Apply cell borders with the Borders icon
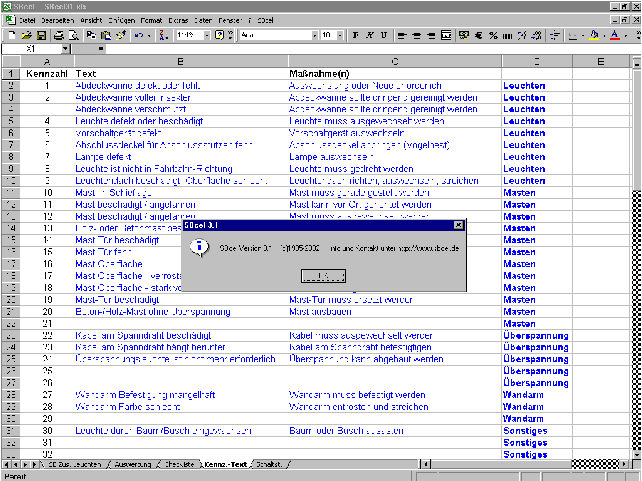The height and width of the screenshot is (481, 642). tap(573, 36)
